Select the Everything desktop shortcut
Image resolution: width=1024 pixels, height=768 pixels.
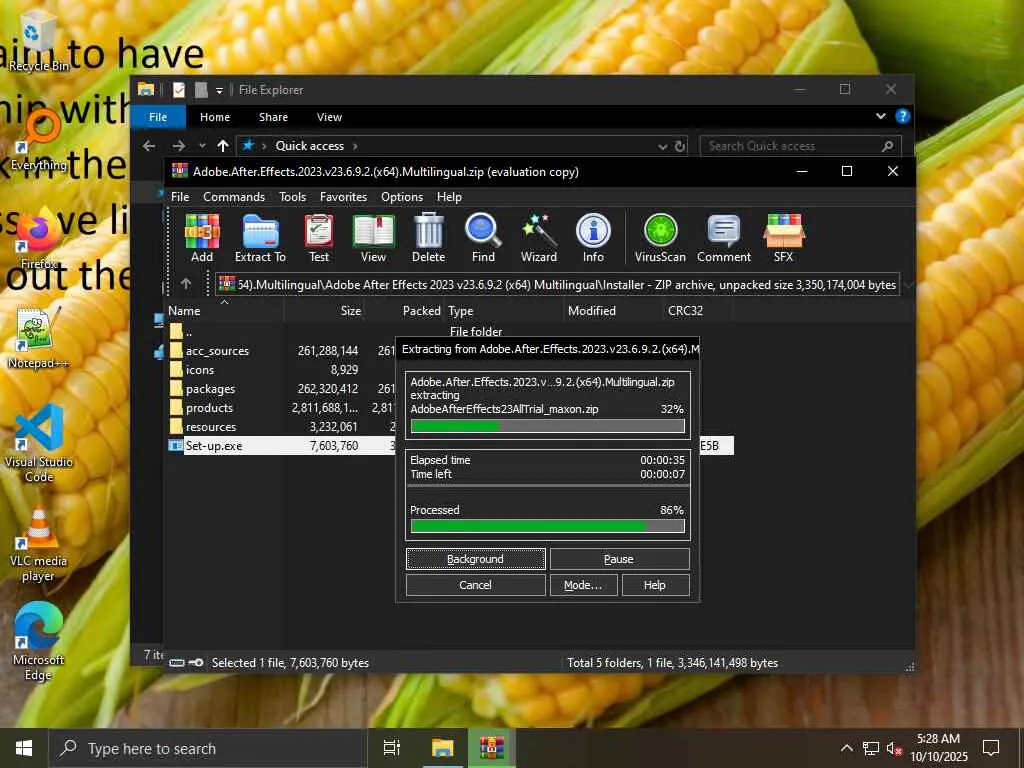point(39,140)
